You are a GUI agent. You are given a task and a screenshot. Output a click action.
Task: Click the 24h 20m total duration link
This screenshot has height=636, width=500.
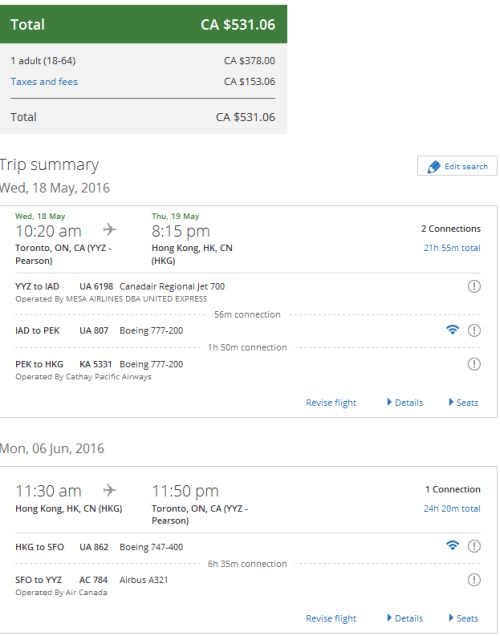coord(452,509)
